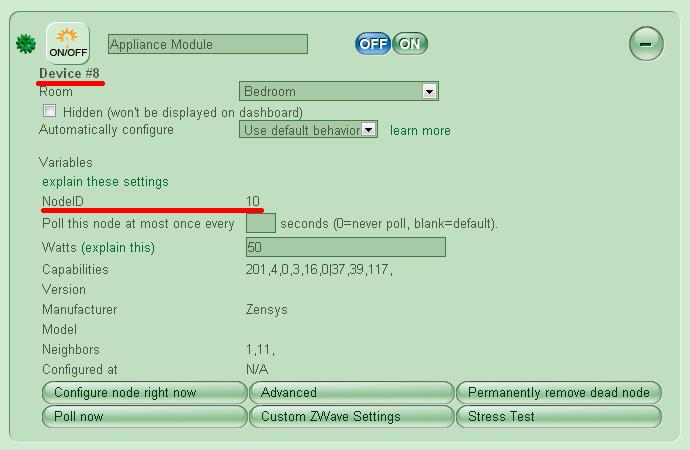Image resolution: width=690 pixels, height=450 pixels.
Task: Switch the appliance module OFF
Action: [373, 44]
